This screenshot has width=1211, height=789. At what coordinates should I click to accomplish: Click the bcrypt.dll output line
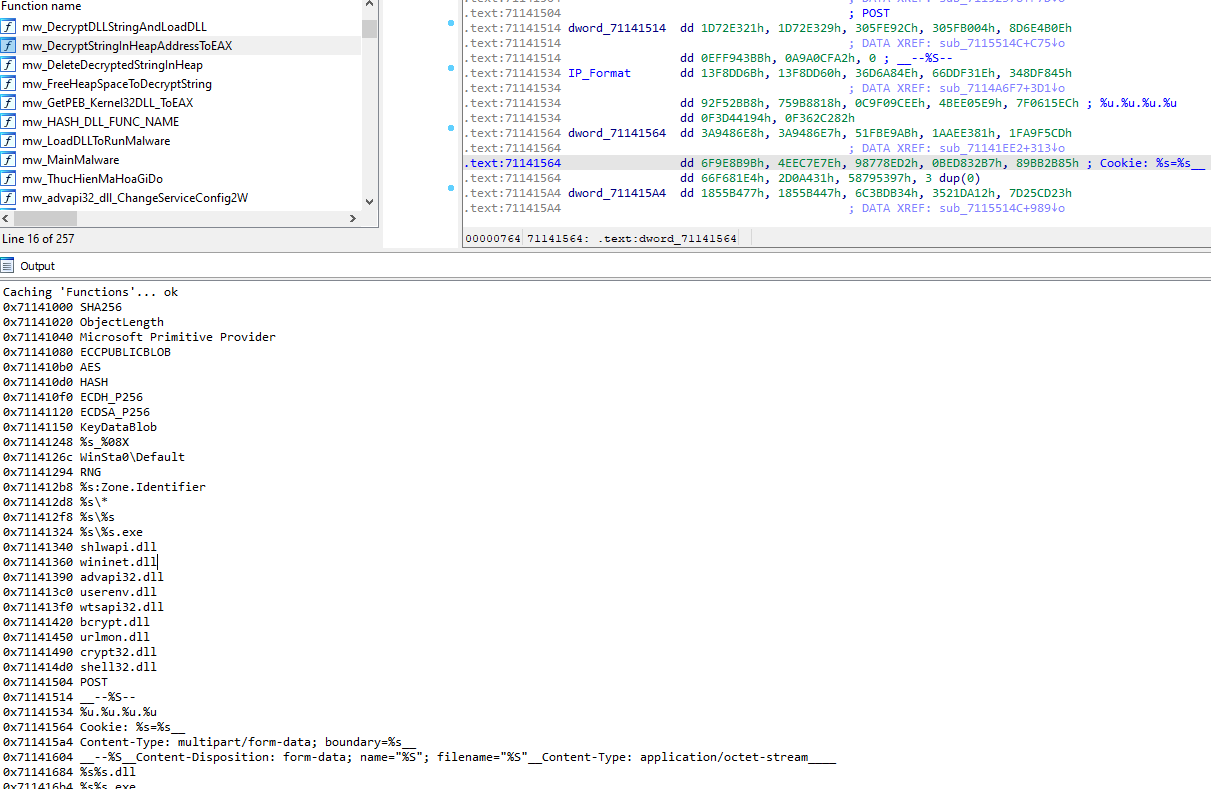pos(76,622)
